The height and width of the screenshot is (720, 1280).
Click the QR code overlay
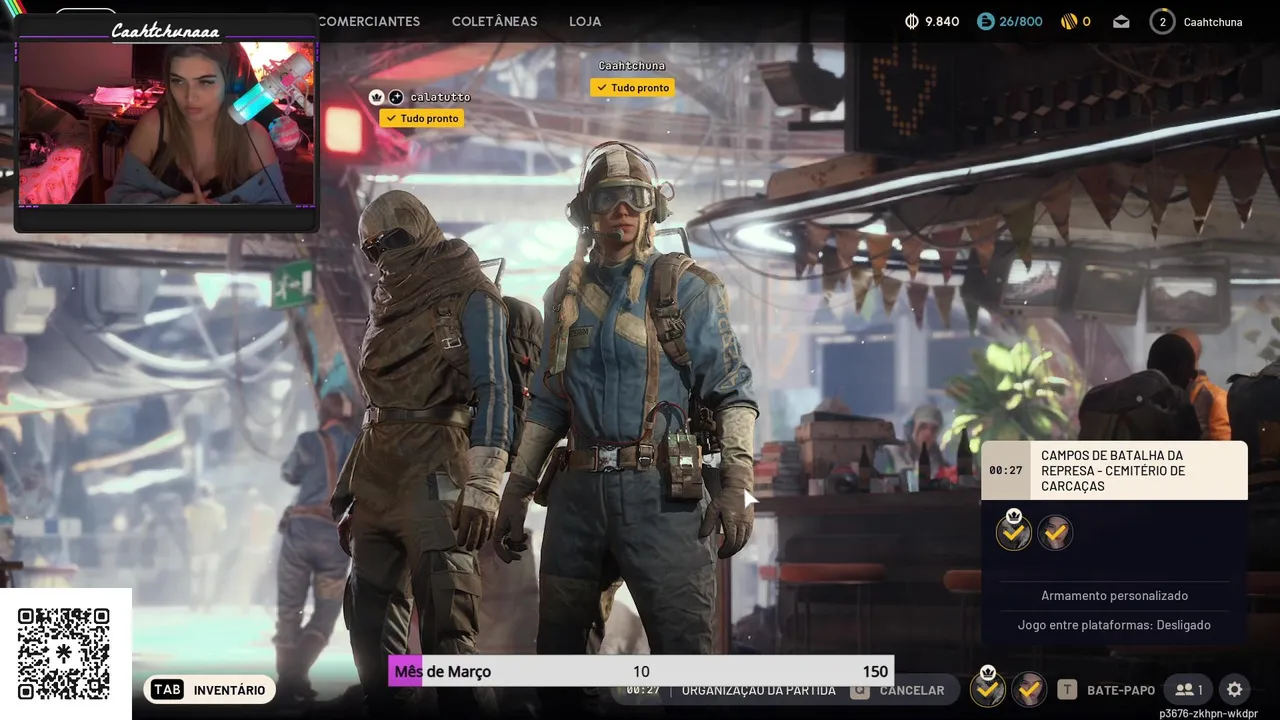pyautogui.click(x=64, y=654)
